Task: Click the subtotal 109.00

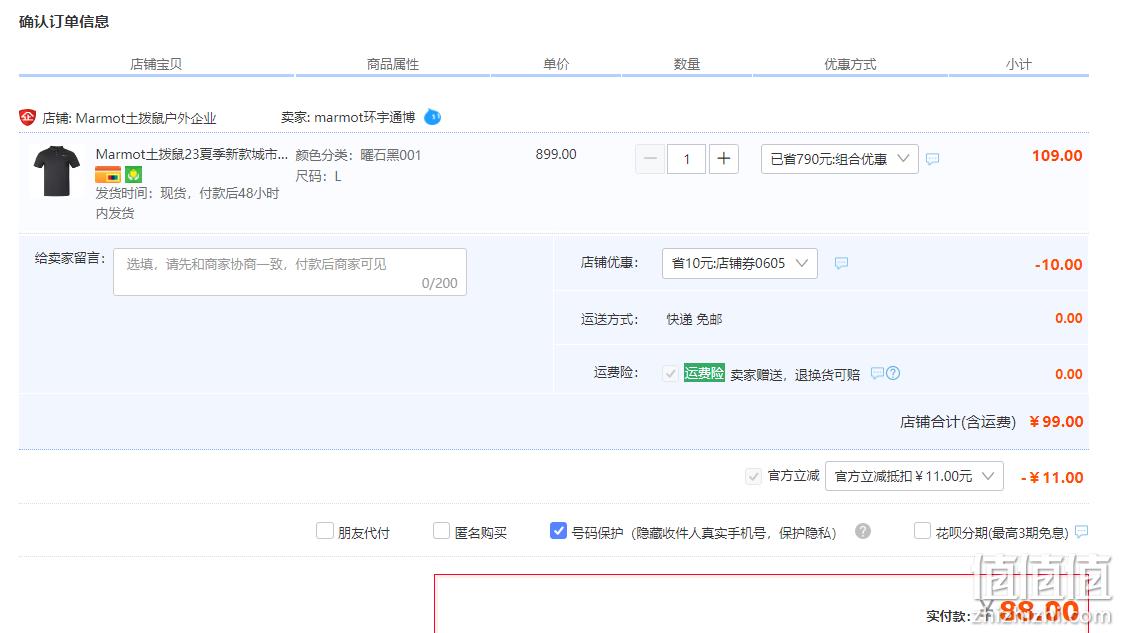Action: coord(1057,156)
